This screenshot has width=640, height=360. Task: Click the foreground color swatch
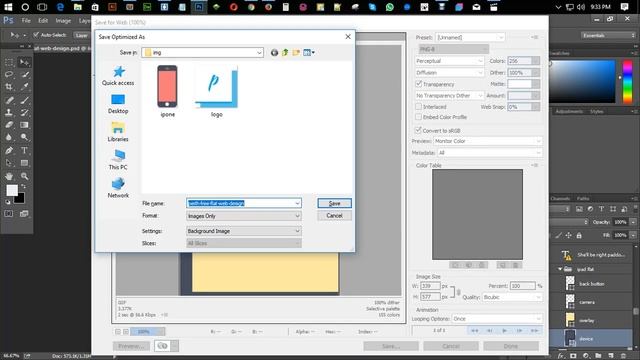coord(12,190)
